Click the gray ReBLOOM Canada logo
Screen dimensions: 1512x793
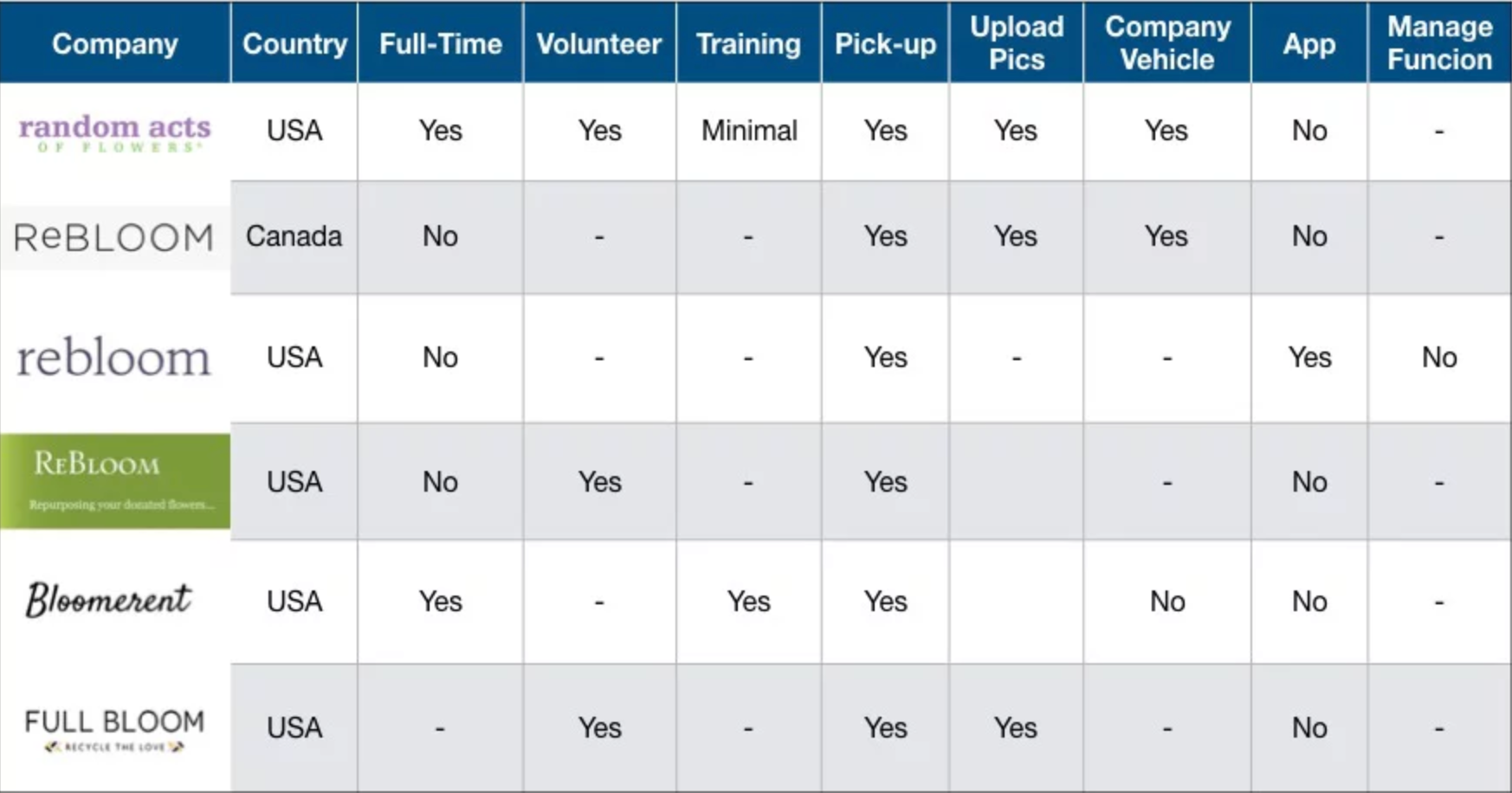(114, 237)
